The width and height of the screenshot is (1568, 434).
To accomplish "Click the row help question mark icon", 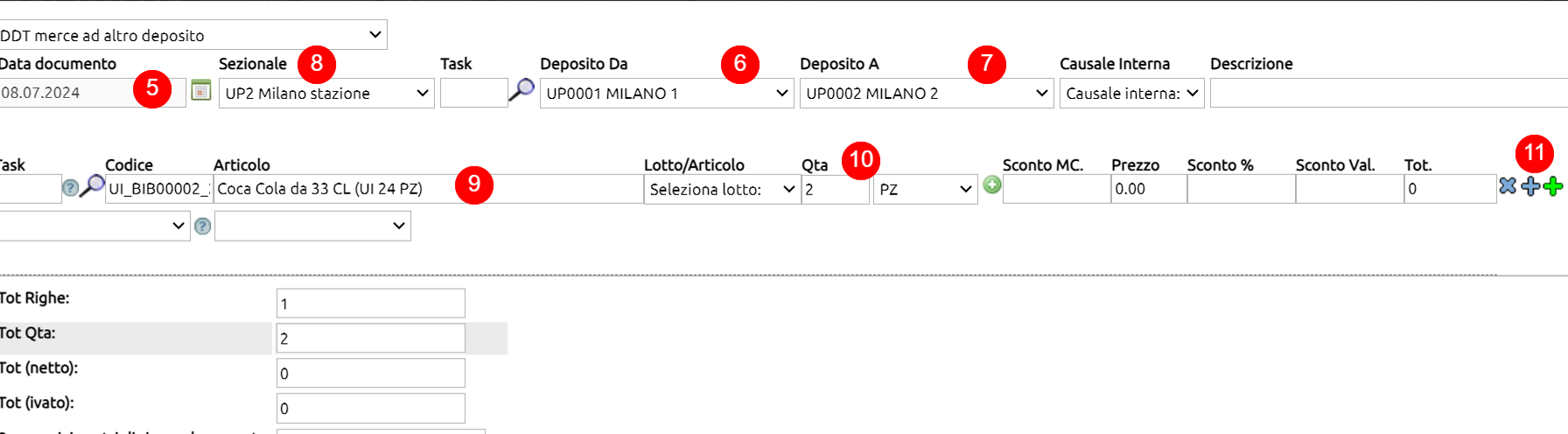I will (71, 187).
